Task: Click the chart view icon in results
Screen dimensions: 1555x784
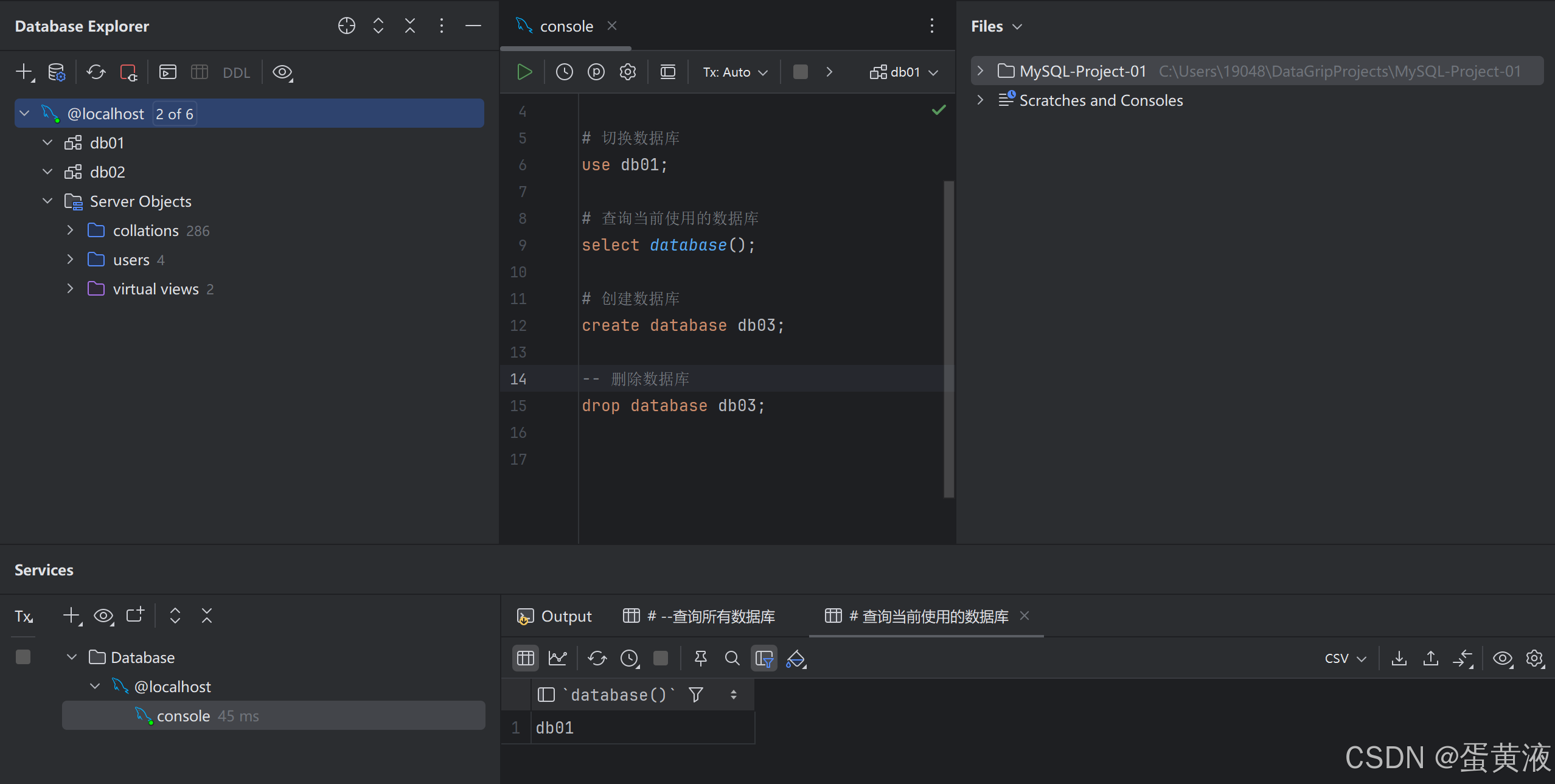Action: click(x=557, y=658)
